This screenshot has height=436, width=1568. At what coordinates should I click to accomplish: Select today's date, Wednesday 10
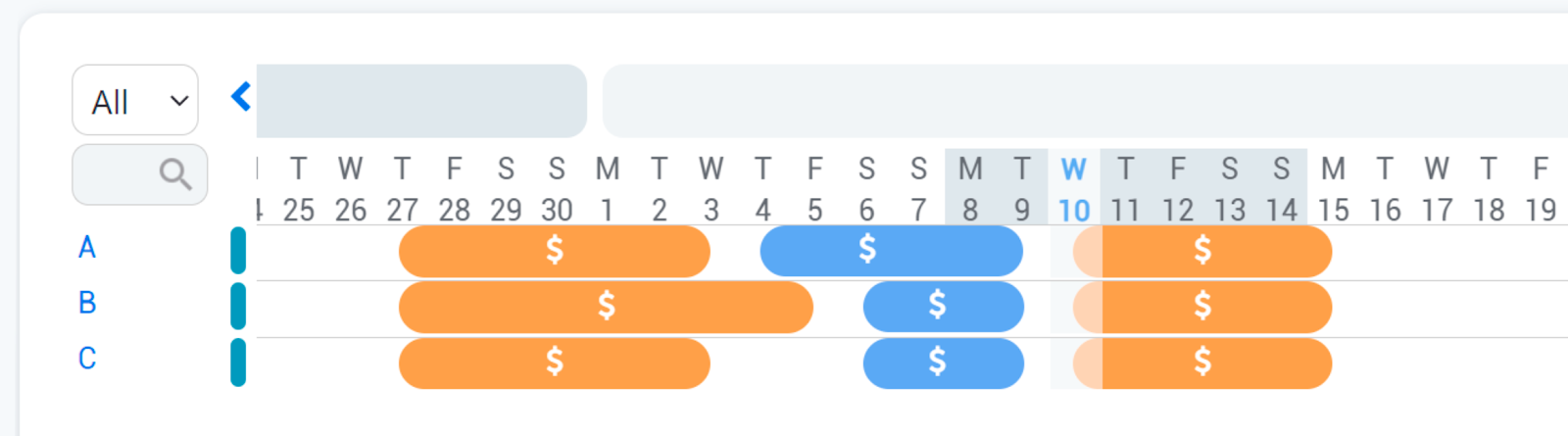(1074, 190)
